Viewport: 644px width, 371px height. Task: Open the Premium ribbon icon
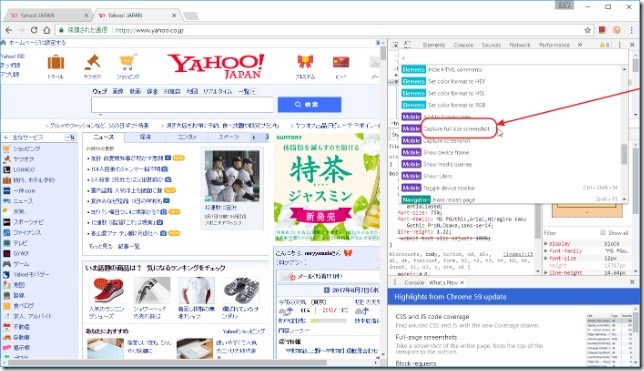tap(305, 62)
